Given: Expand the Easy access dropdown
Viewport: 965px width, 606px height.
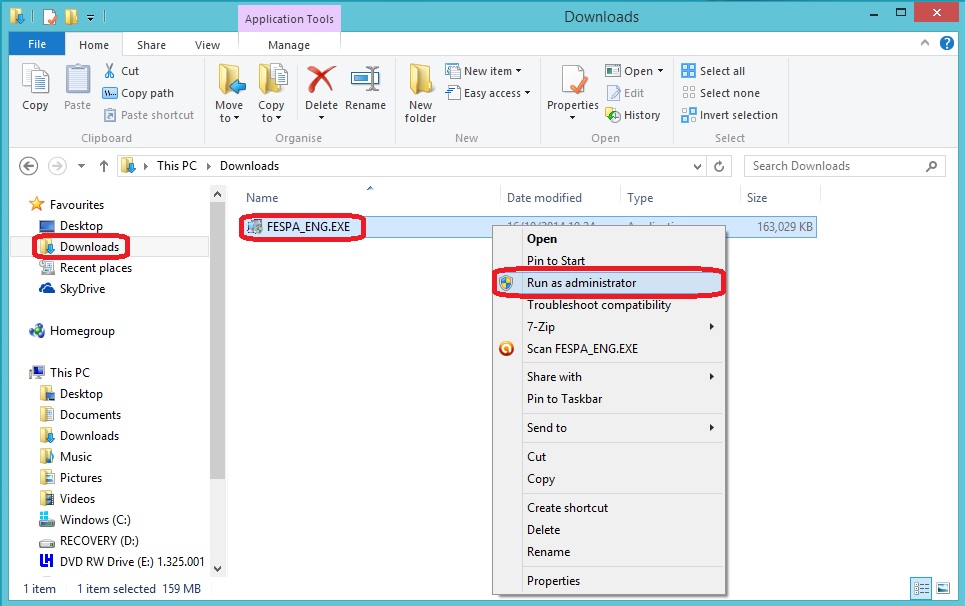Looking at the screenshot, I should [527, 93].
